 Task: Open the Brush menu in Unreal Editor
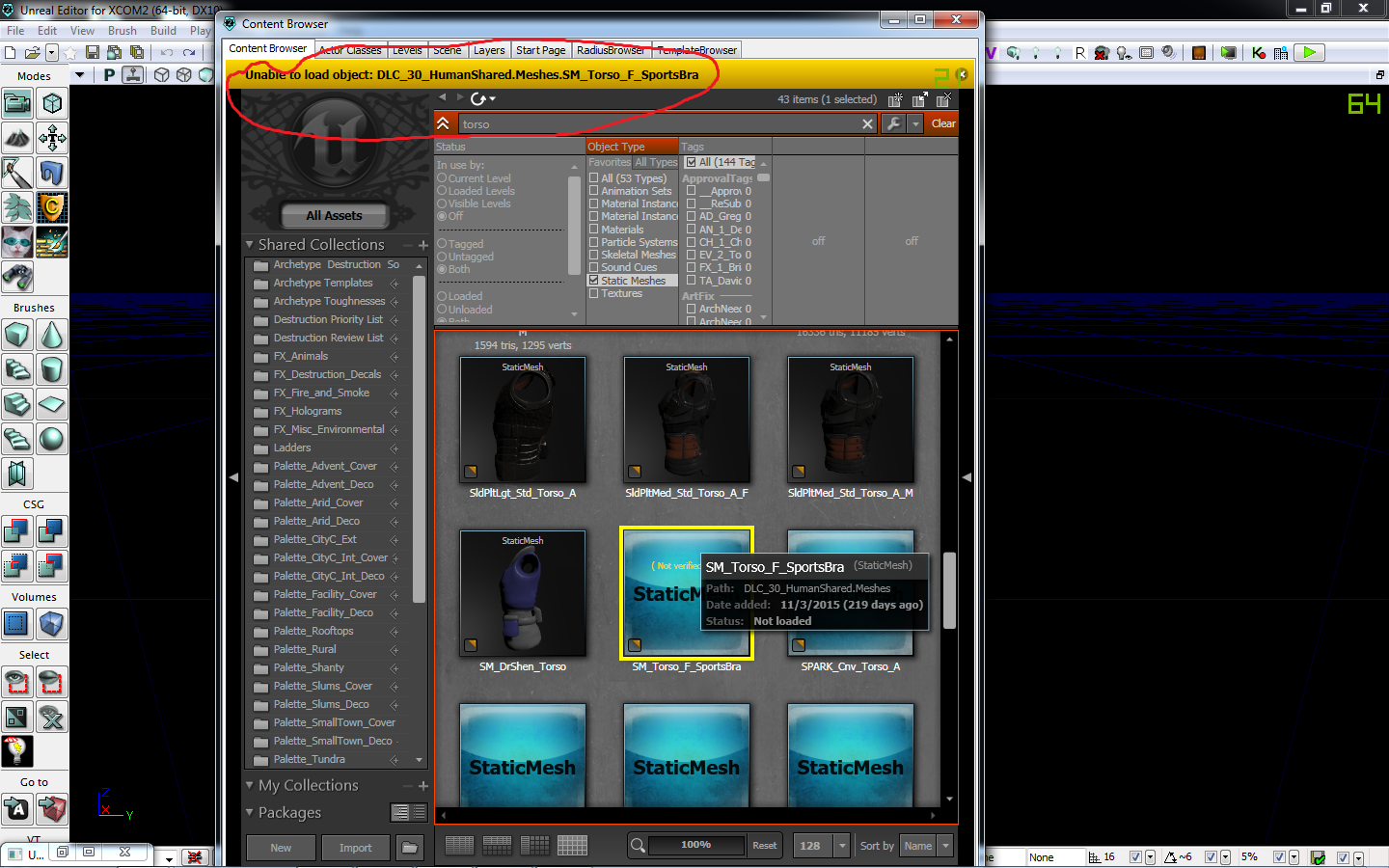[123, 31]
